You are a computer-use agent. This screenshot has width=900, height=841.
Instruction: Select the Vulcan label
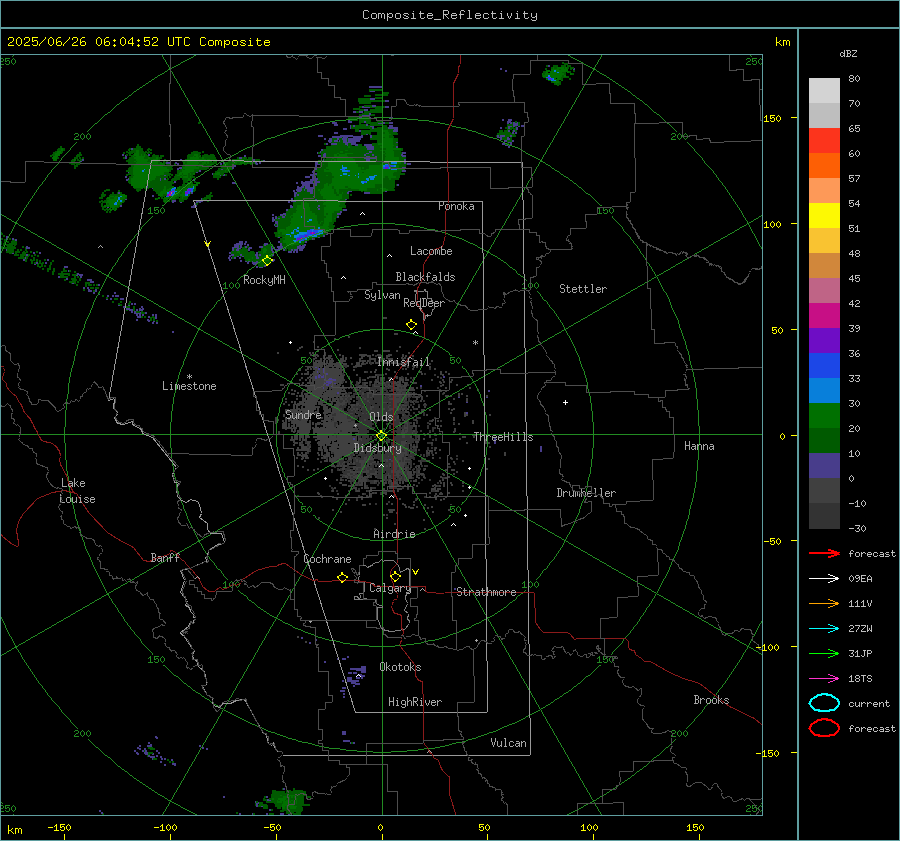point(508,743)
